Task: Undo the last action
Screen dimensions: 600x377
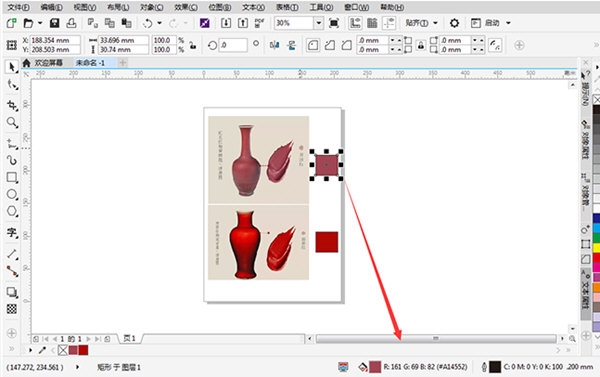Action: tap(147, 23)
